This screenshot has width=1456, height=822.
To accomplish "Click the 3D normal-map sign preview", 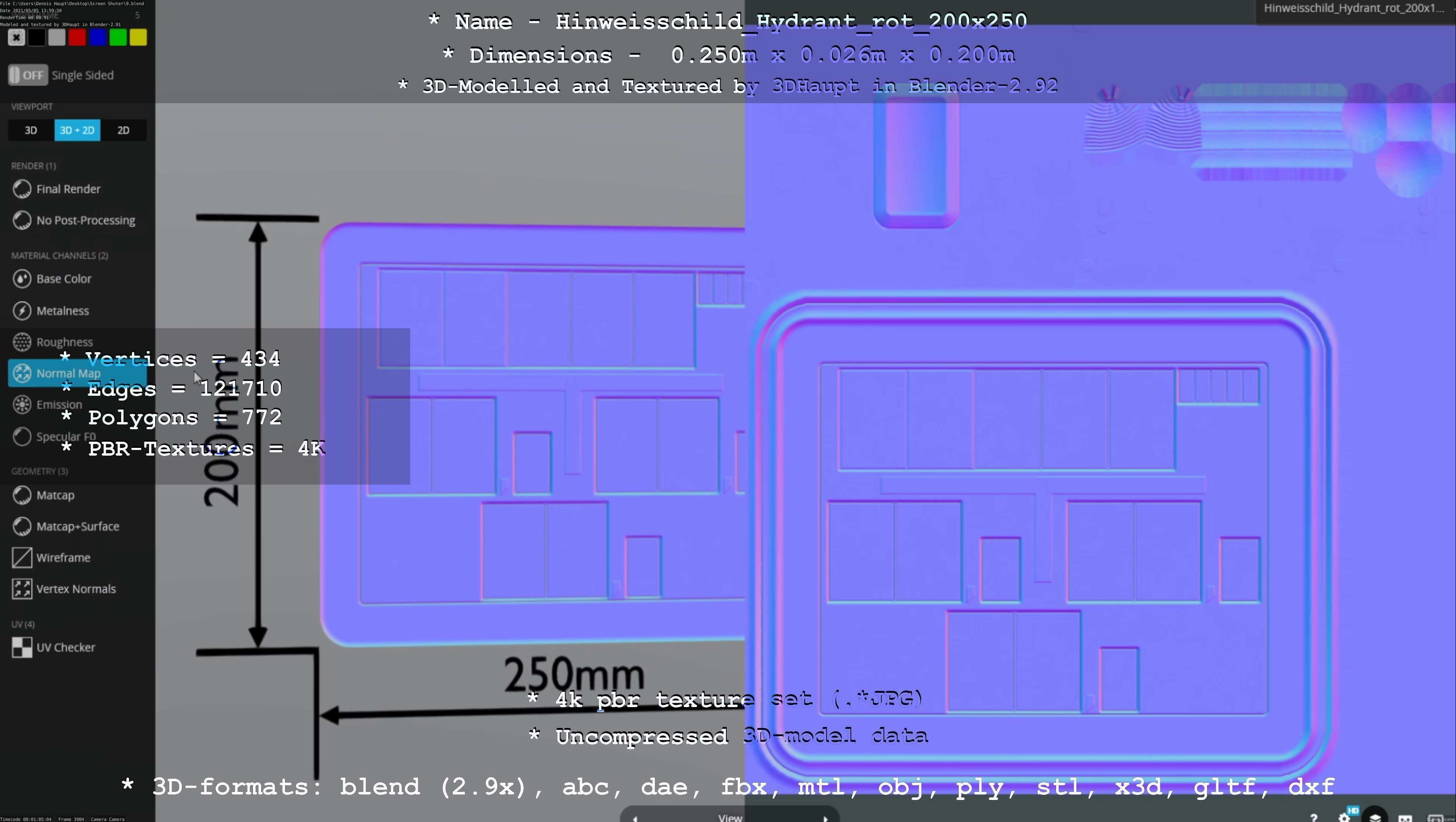I will pos(532,435).
